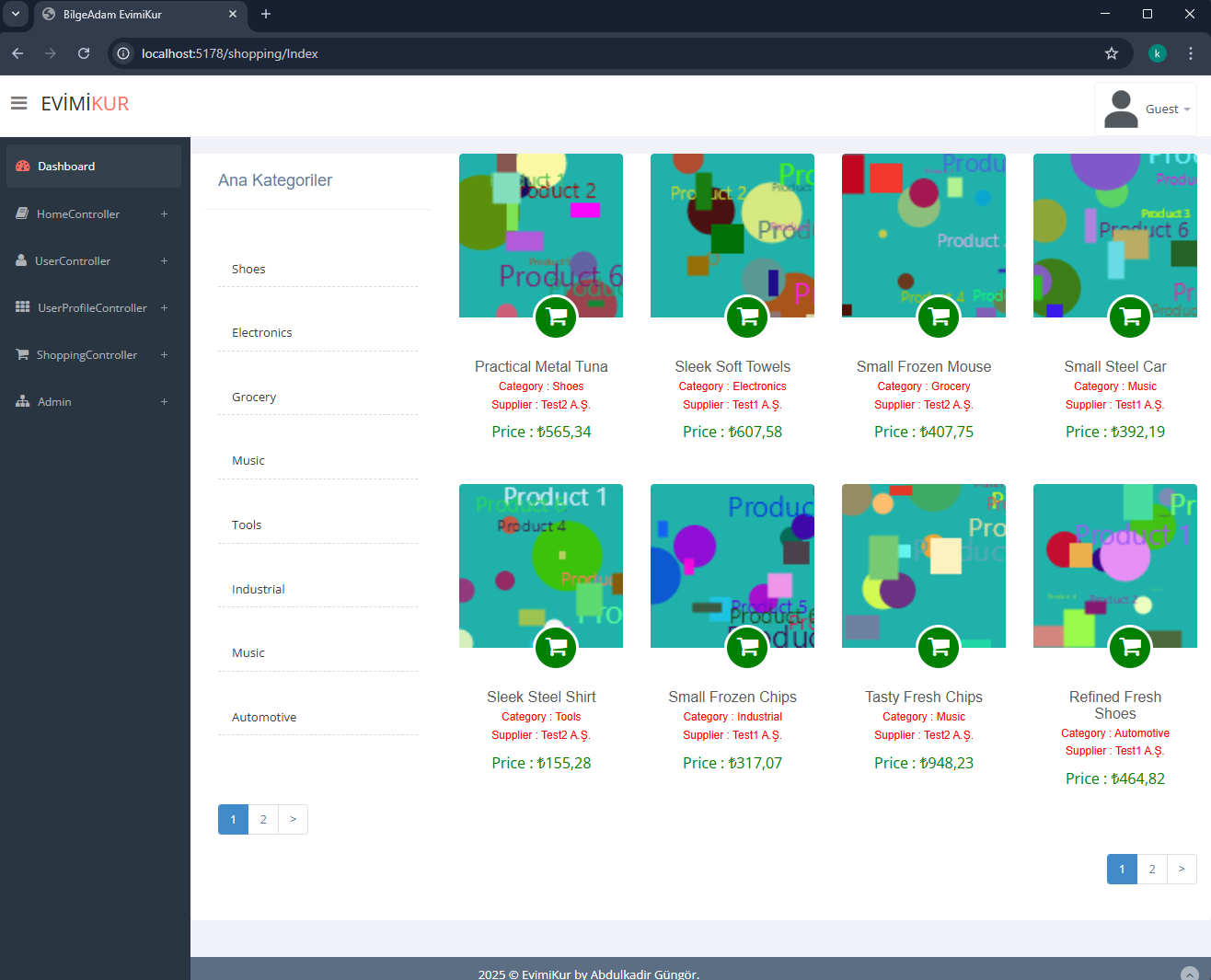Open the Guest user dropdown
Screen dimensions: 1211x980
click(x=1146, y=109)
